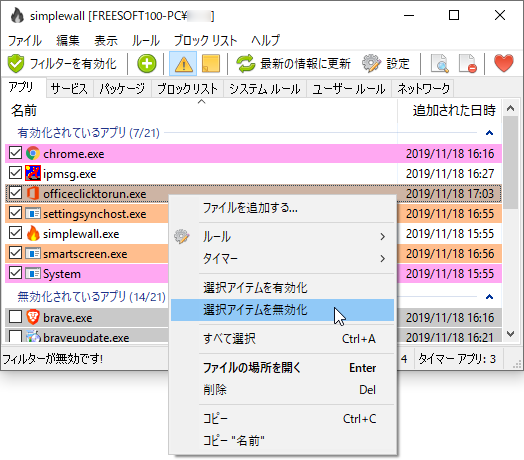Choose 選択アイテムを無効化
The height and width of the screenshot is (460, 524).
click(x=282, y=310)
